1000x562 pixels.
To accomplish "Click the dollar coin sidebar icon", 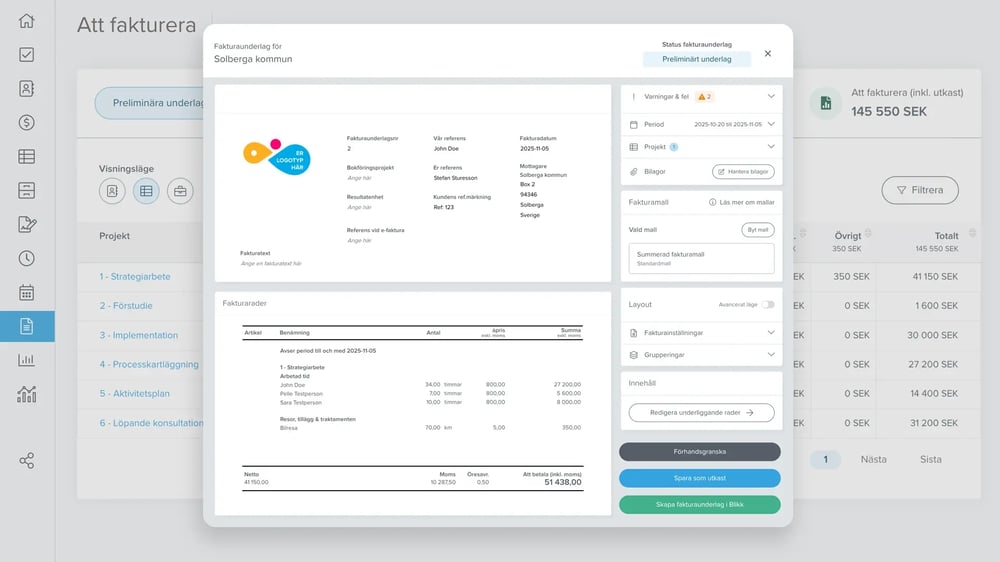I will [27, 123].
